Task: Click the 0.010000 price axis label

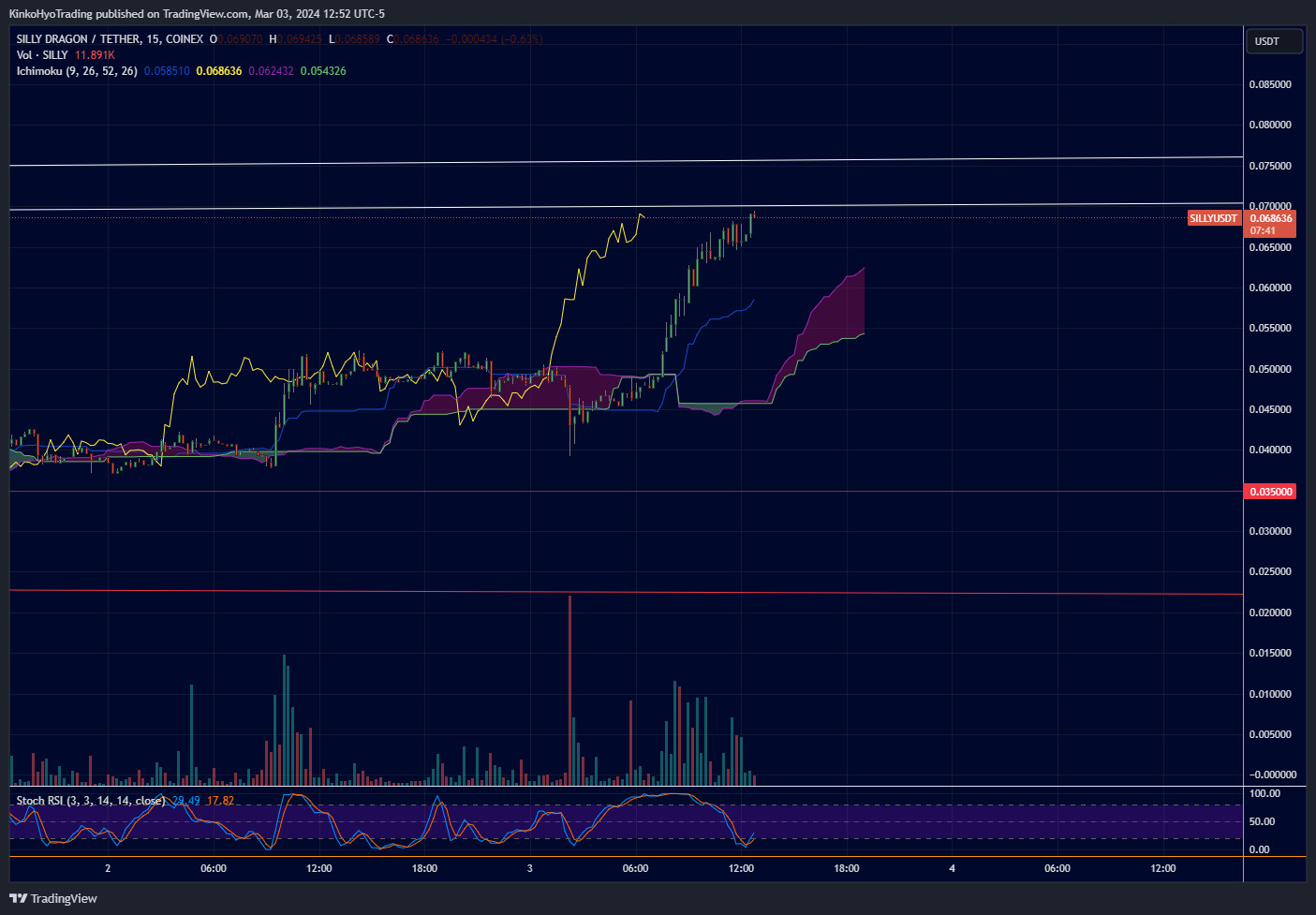Action: click(1270, 694)
